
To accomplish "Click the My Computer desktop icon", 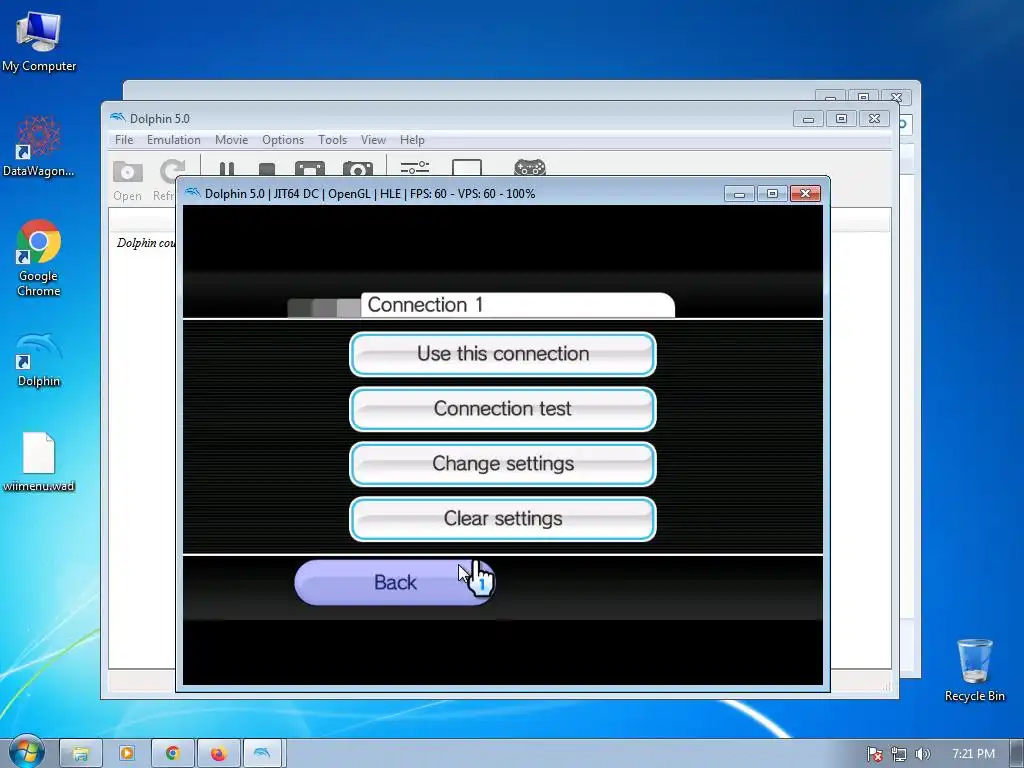I will coord(39,40).
